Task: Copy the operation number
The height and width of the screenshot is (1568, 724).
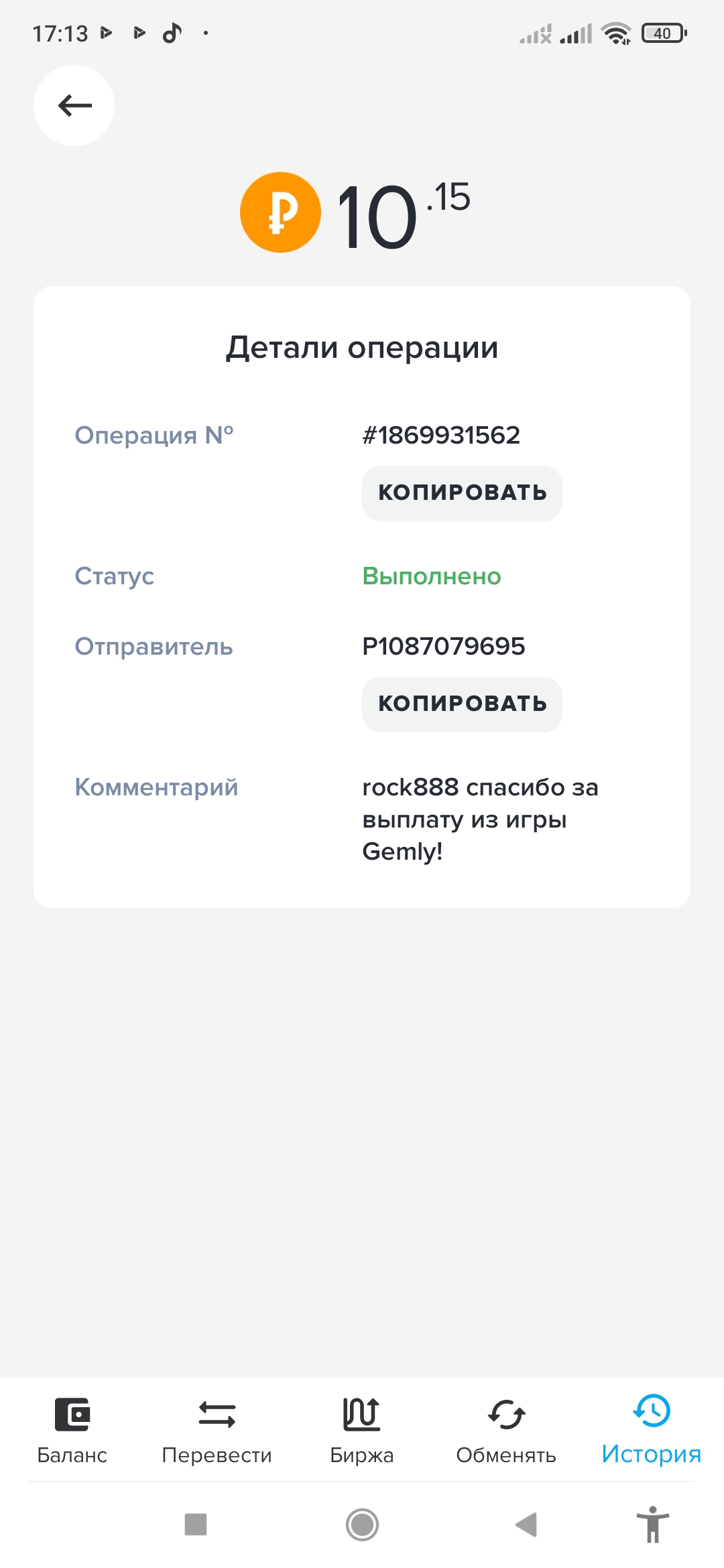Action: click(x=462, y=493)
